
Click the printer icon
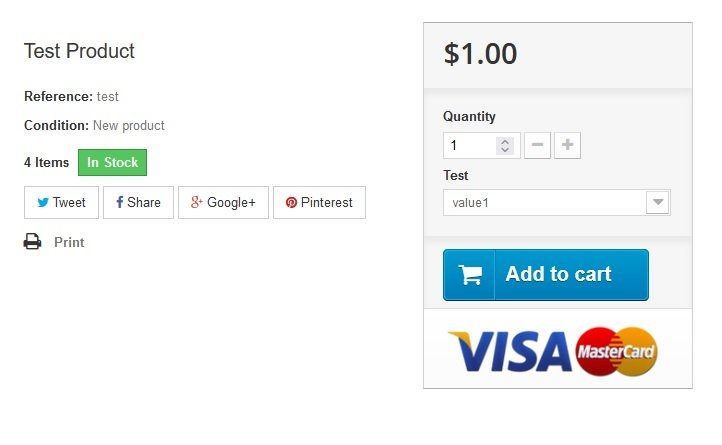pos(32,241)
